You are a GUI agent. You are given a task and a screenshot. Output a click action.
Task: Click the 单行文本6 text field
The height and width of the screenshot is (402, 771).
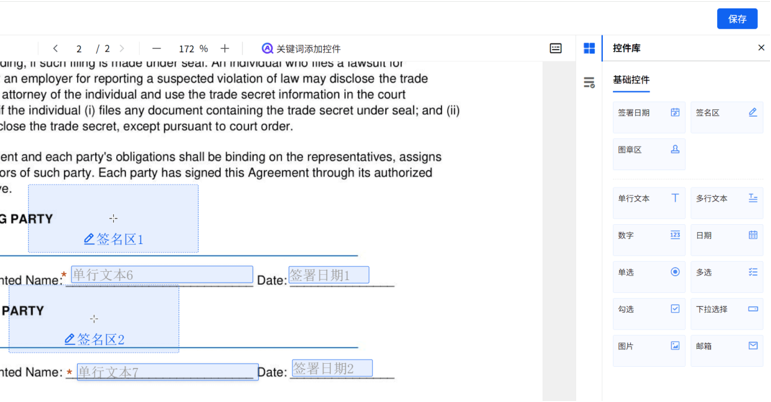coord(160,275)
